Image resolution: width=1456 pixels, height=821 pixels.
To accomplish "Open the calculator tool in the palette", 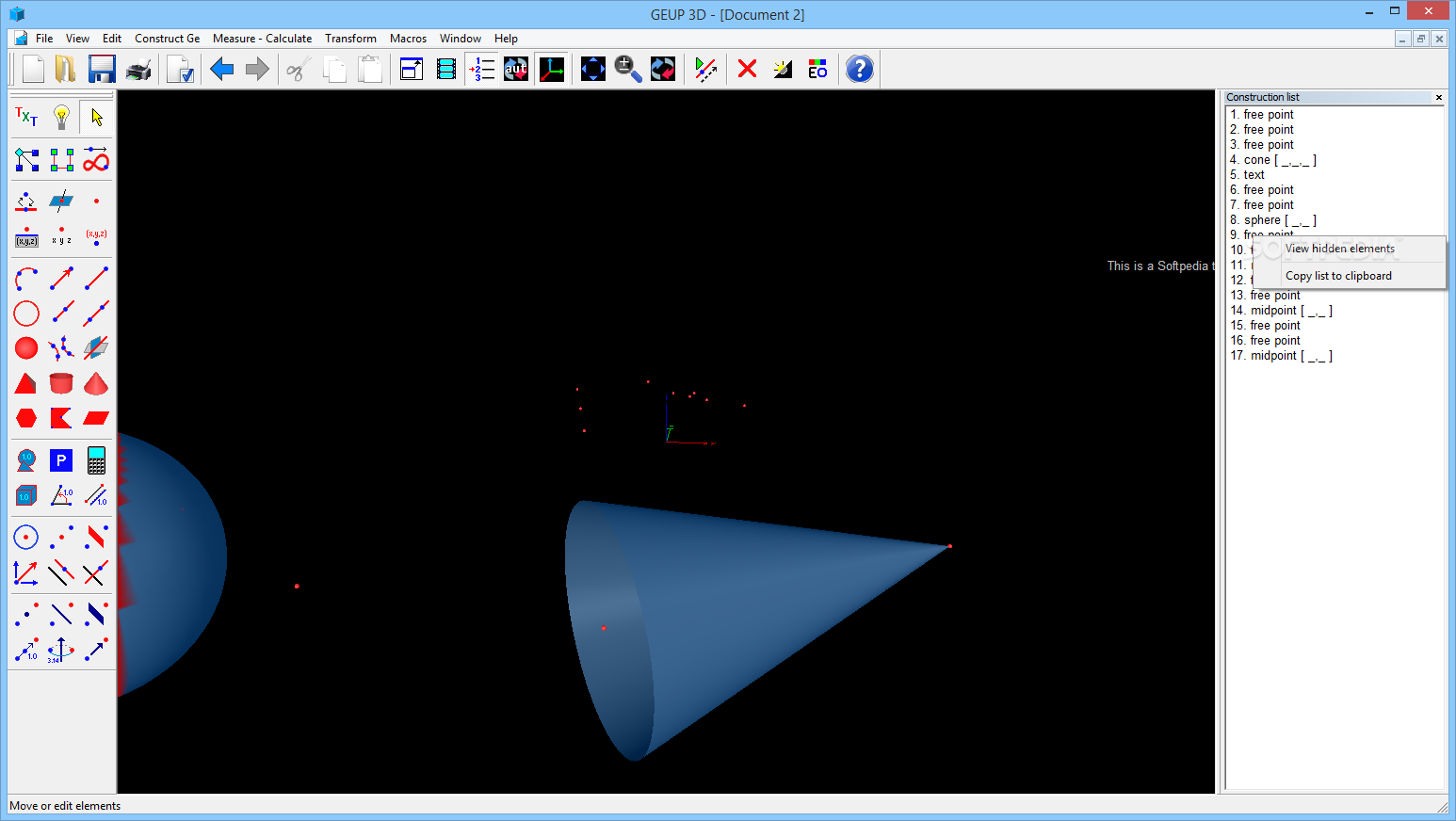I will (x=96, y=460).
